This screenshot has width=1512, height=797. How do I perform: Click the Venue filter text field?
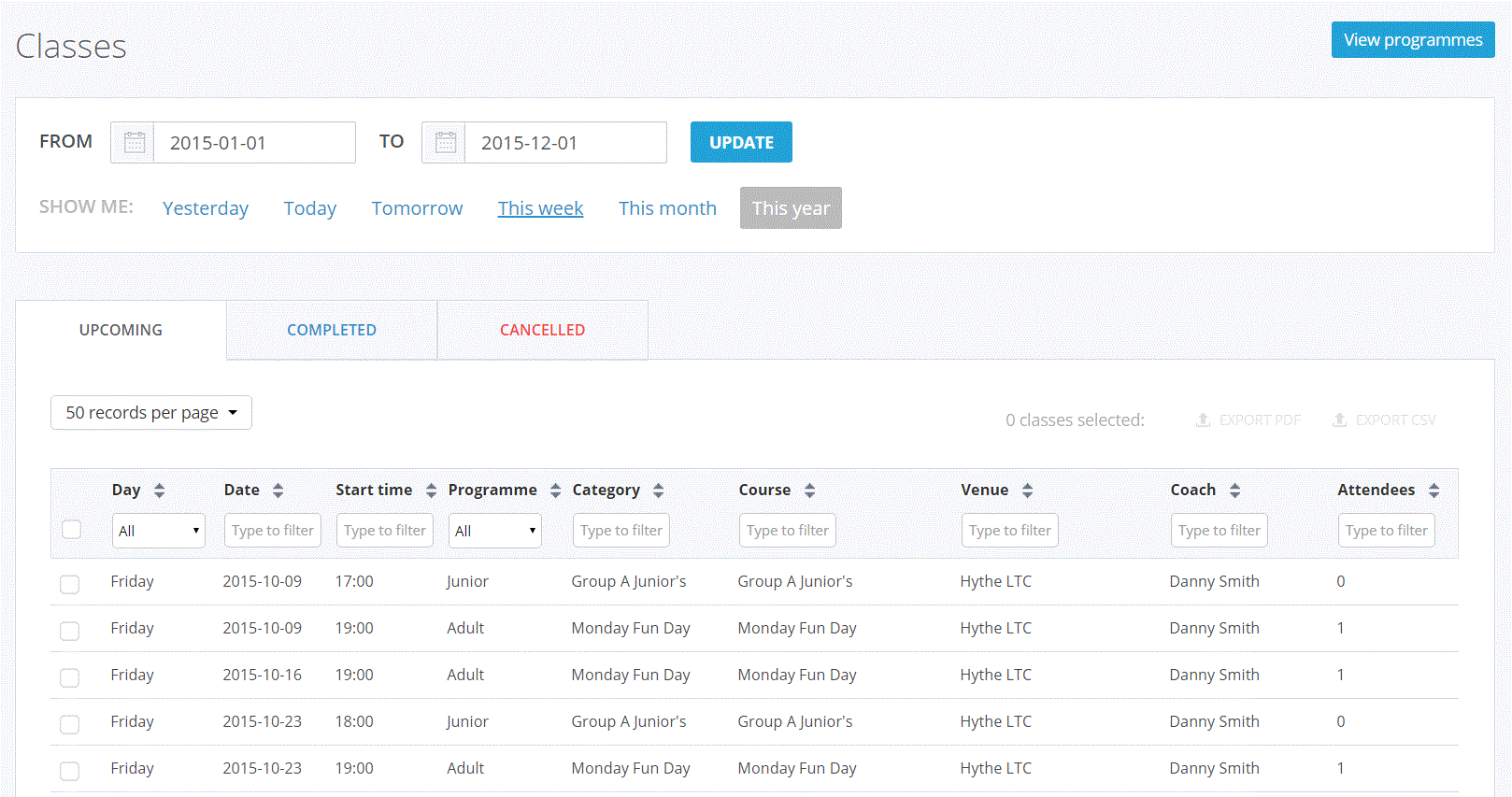coord(1009,531)
